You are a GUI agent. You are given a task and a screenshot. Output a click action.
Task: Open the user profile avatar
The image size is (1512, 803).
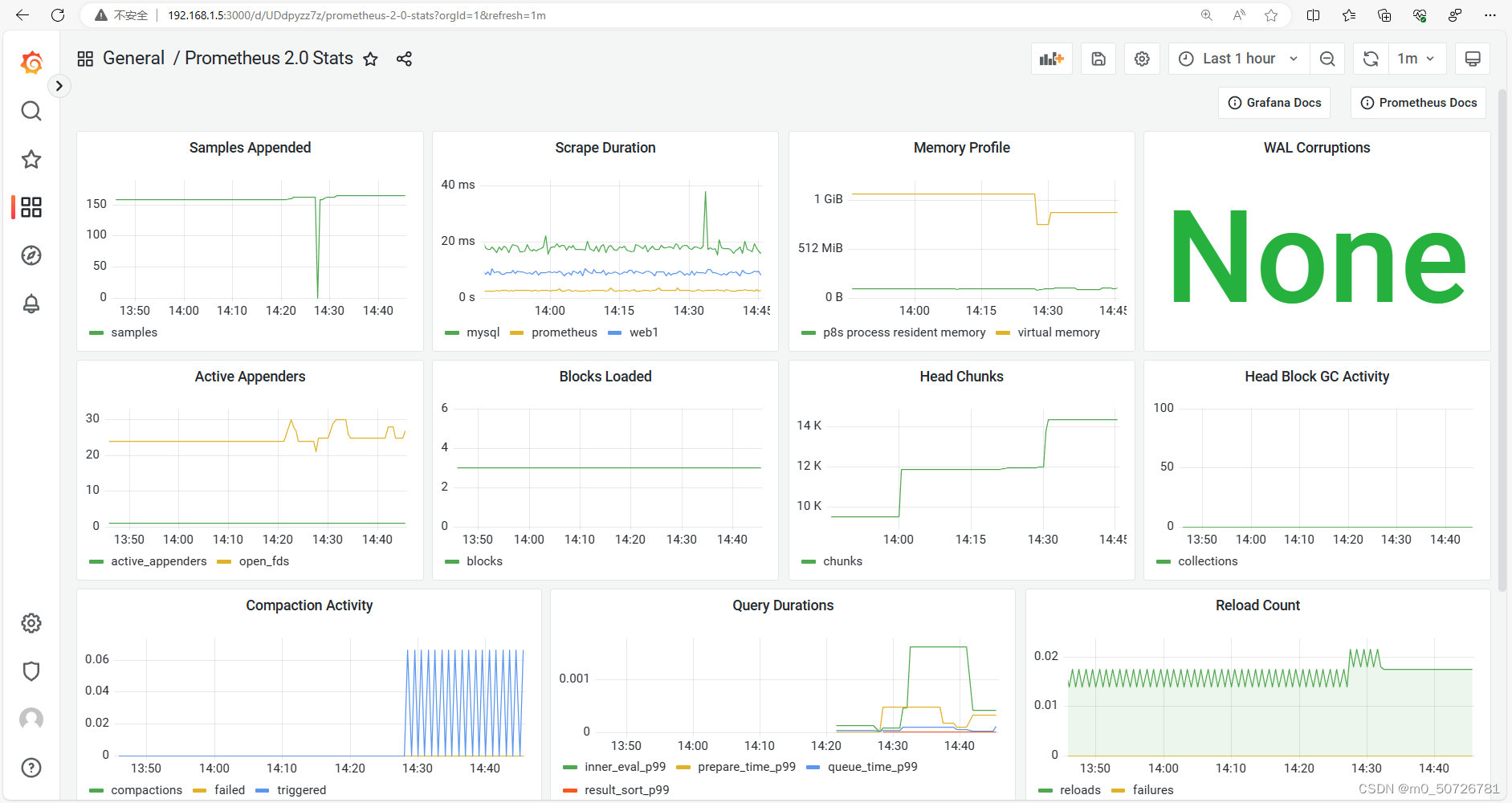(x=31, y=719)
